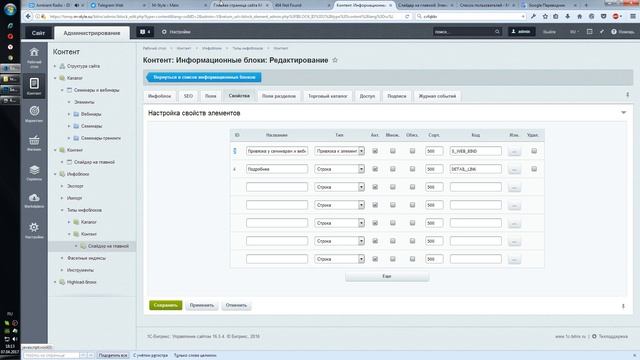Click the browser bookmark star icon
The image size is (640, 360).
click(545, 16)
